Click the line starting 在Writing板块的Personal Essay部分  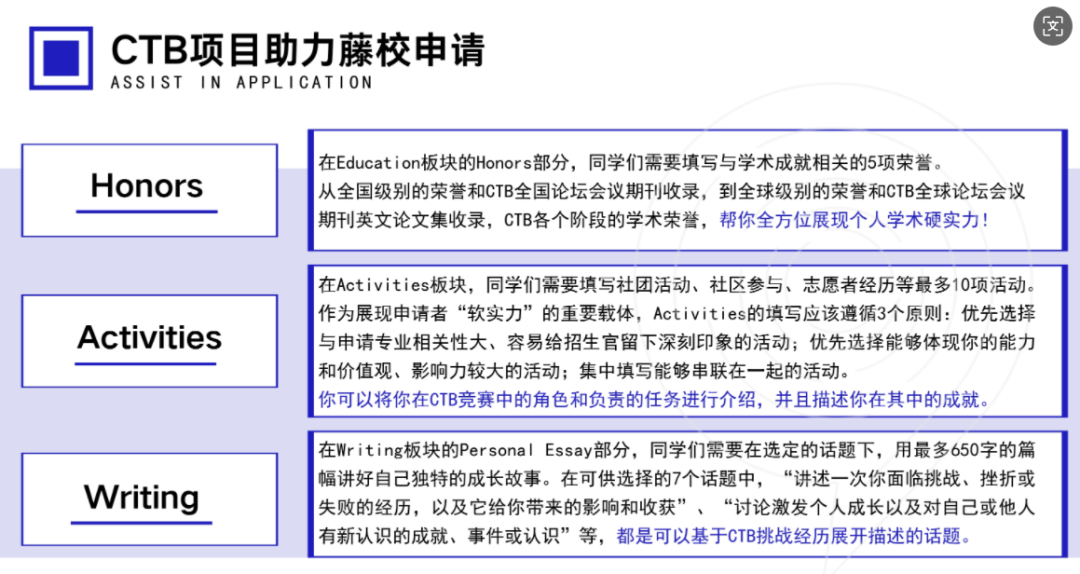[x=676, y=450]
